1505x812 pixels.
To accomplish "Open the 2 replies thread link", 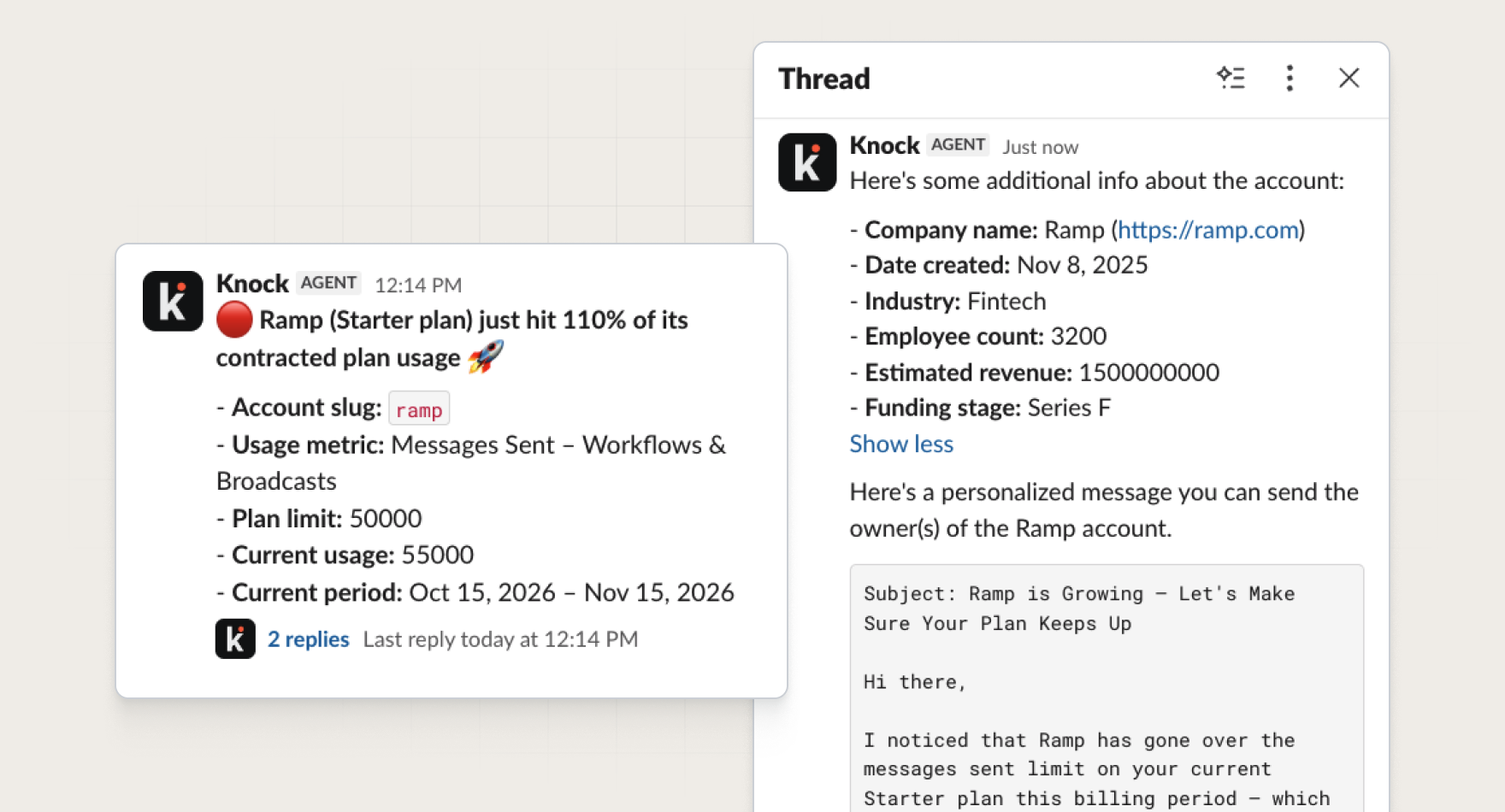I will 308,639.
